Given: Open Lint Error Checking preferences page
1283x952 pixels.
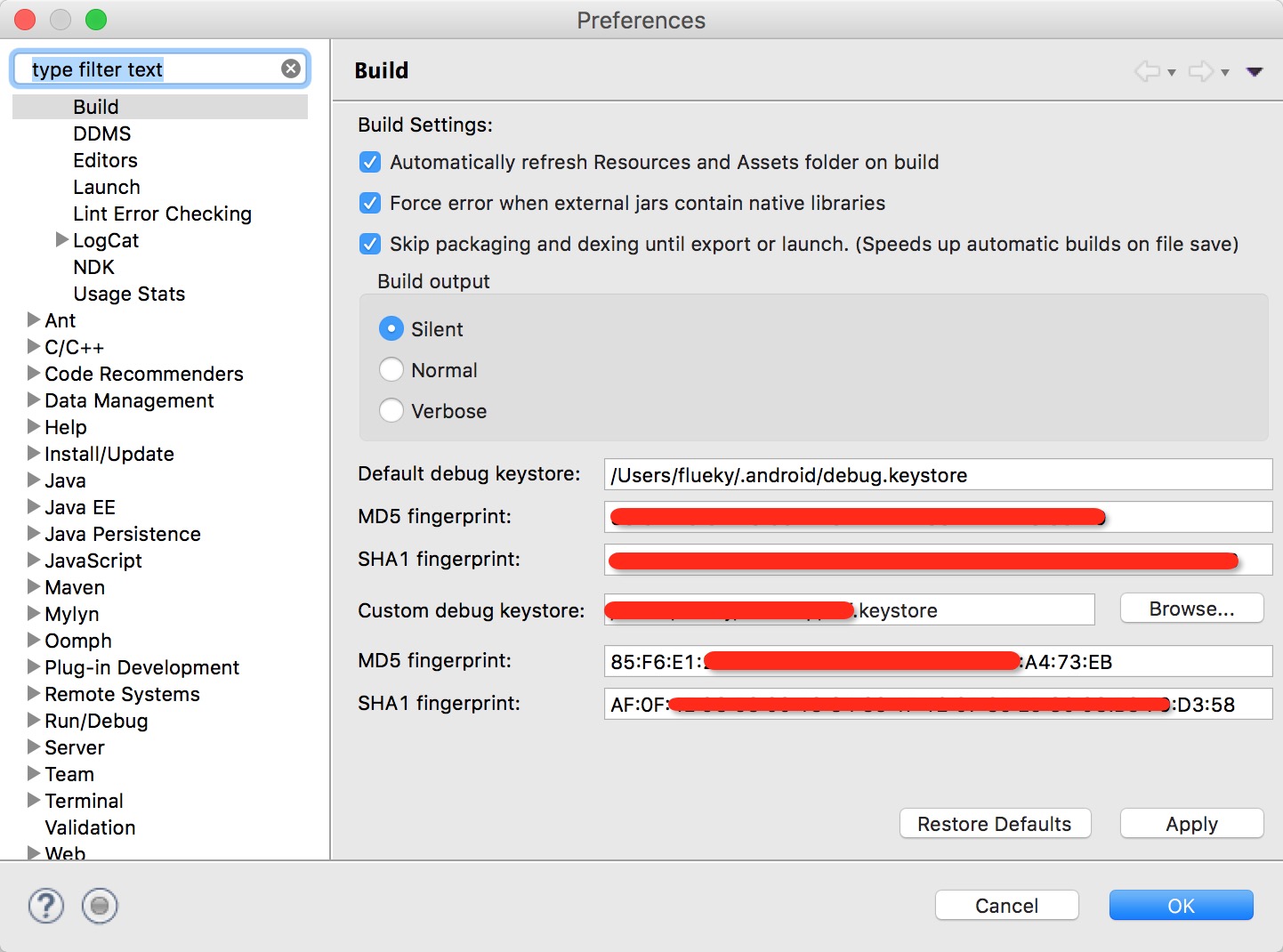Looking at the screenshot, I should [x=162, y=214].
